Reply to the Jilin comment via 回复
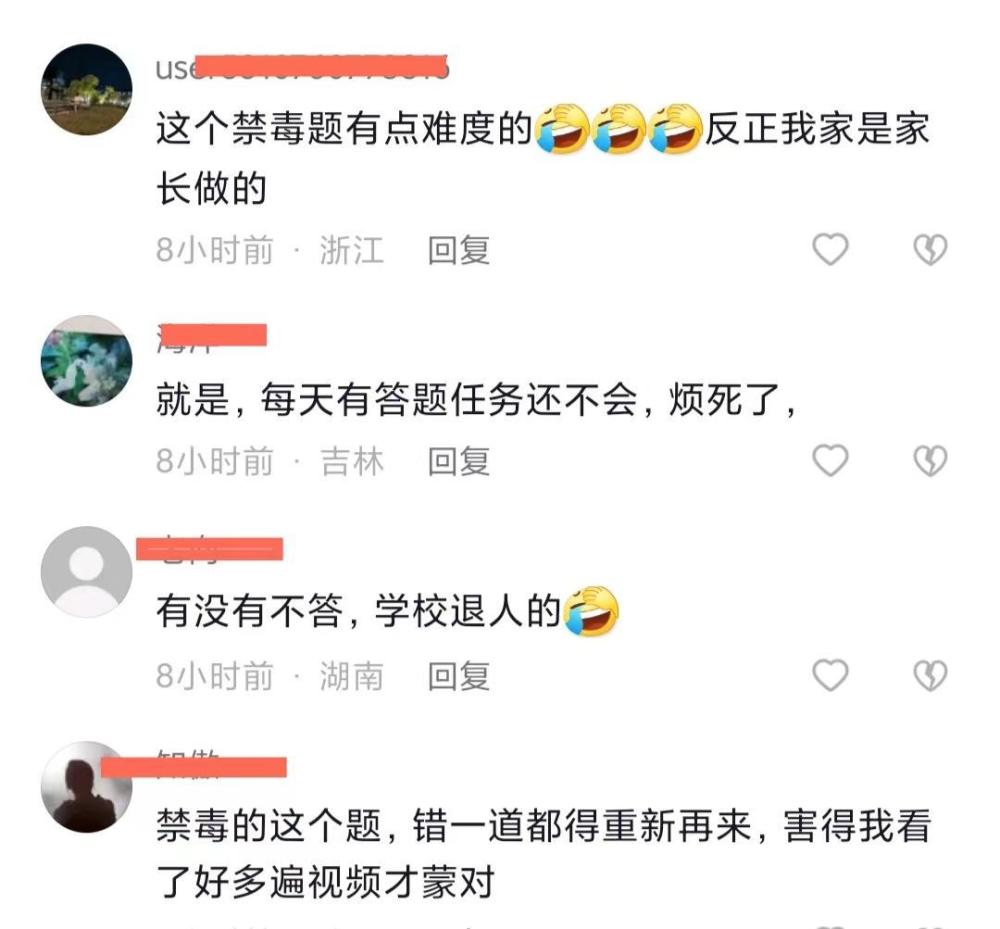1000x929 pixels. [x=459, y=462]
